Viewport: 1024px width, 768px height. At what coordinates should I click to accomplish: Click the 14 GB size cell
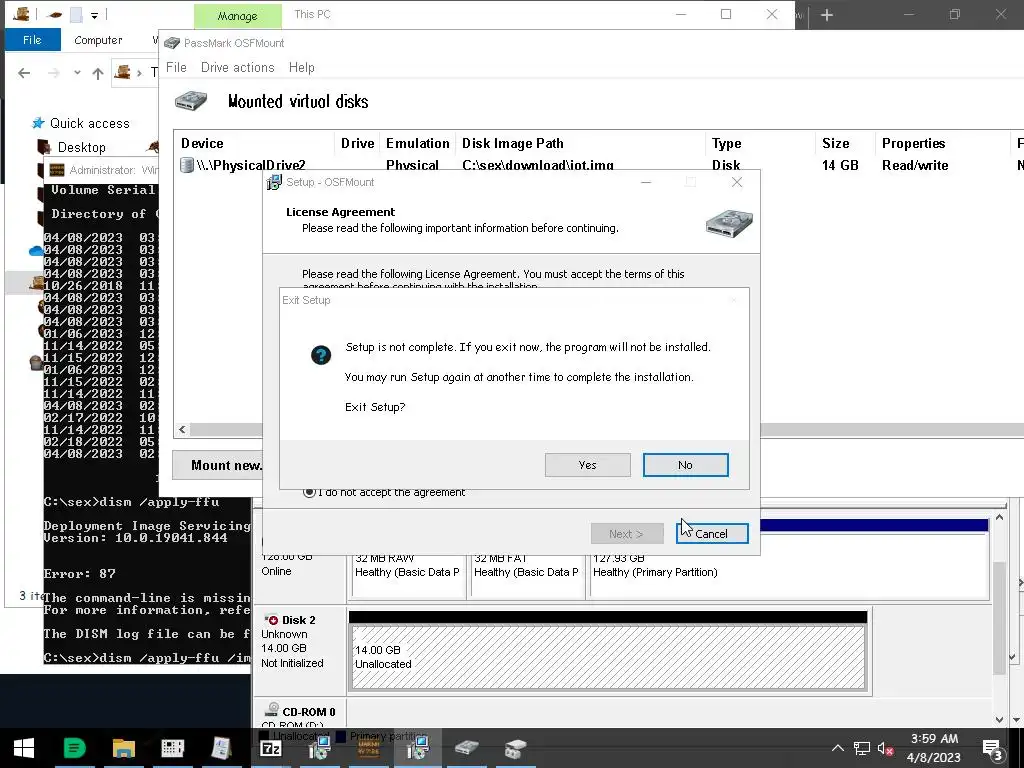(x=840, y=165)
